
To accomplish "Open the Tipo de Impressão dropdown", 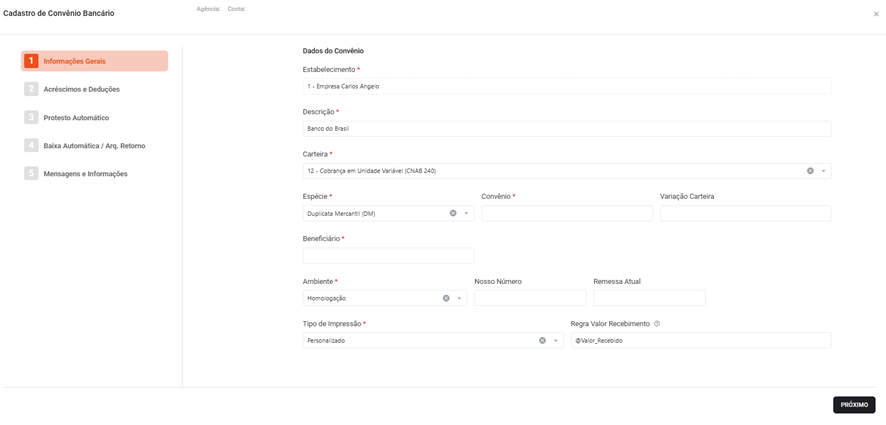I will (x=556, y=340).
